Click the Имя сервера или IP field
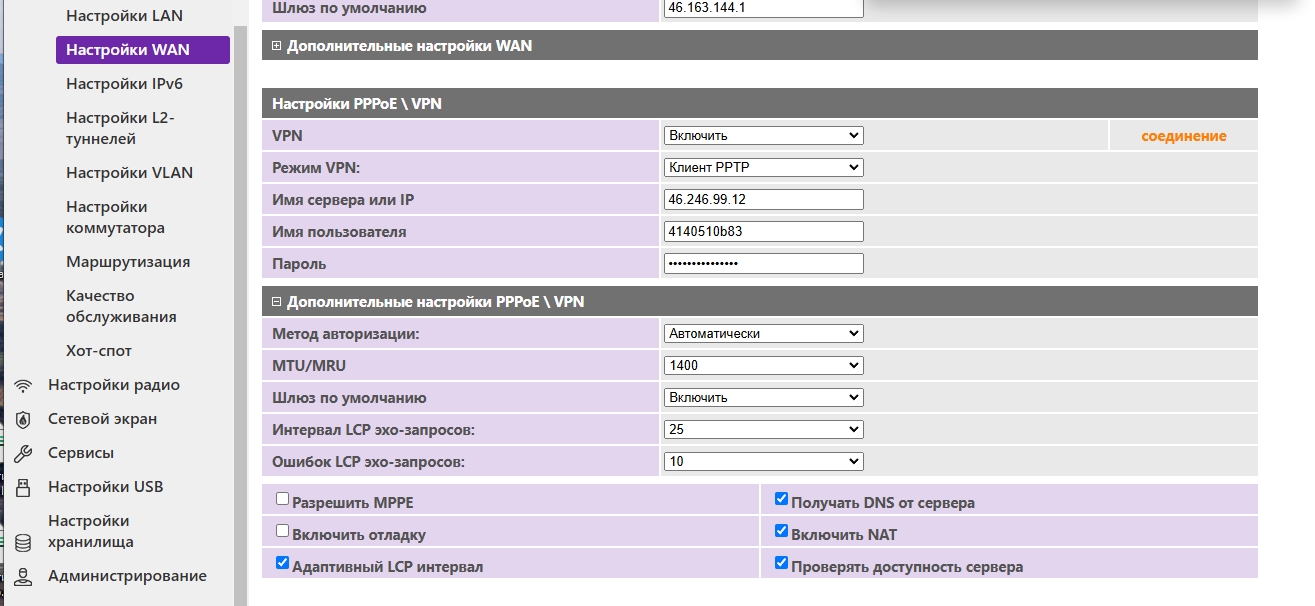Viewport: 1315px width, 606px height. click(x=763, y=200)
